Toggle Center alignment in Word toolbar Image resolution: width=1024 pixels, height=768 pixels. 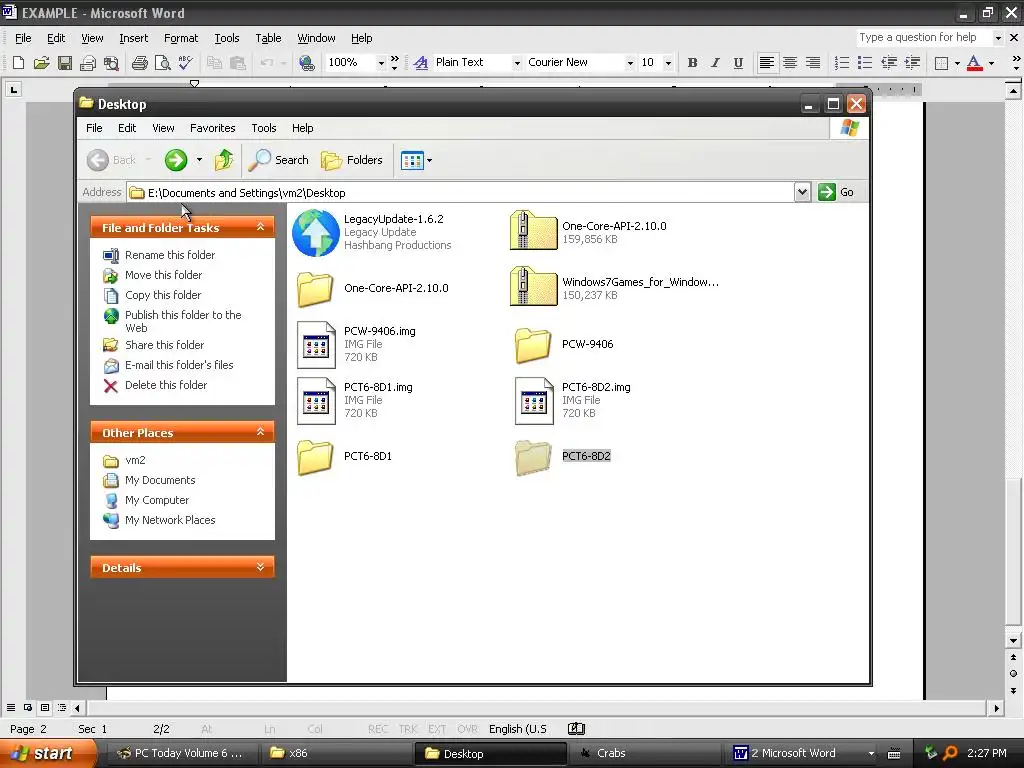tap(790, 63)
